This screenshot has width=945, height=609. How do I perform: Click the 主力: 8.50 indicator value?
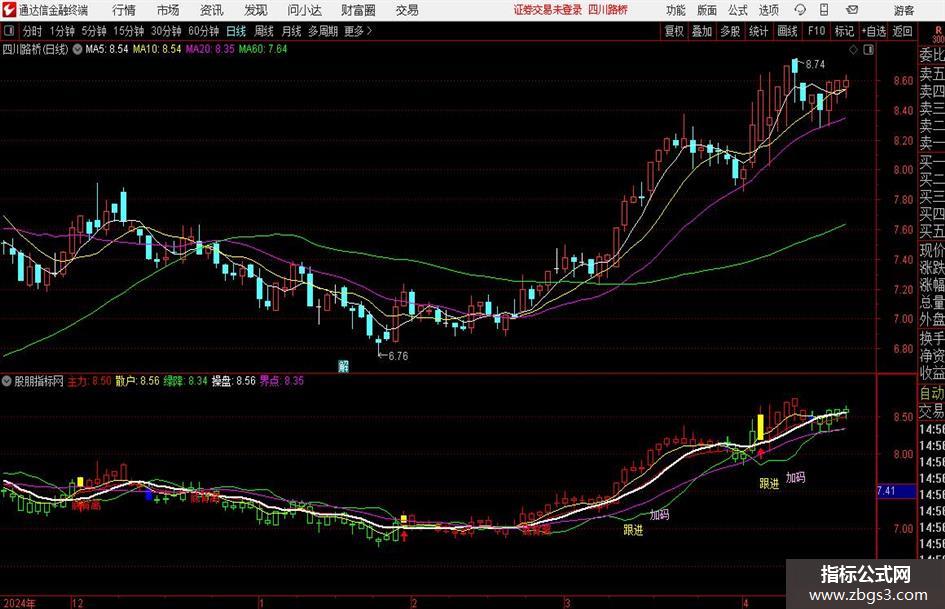coord(89,381)
